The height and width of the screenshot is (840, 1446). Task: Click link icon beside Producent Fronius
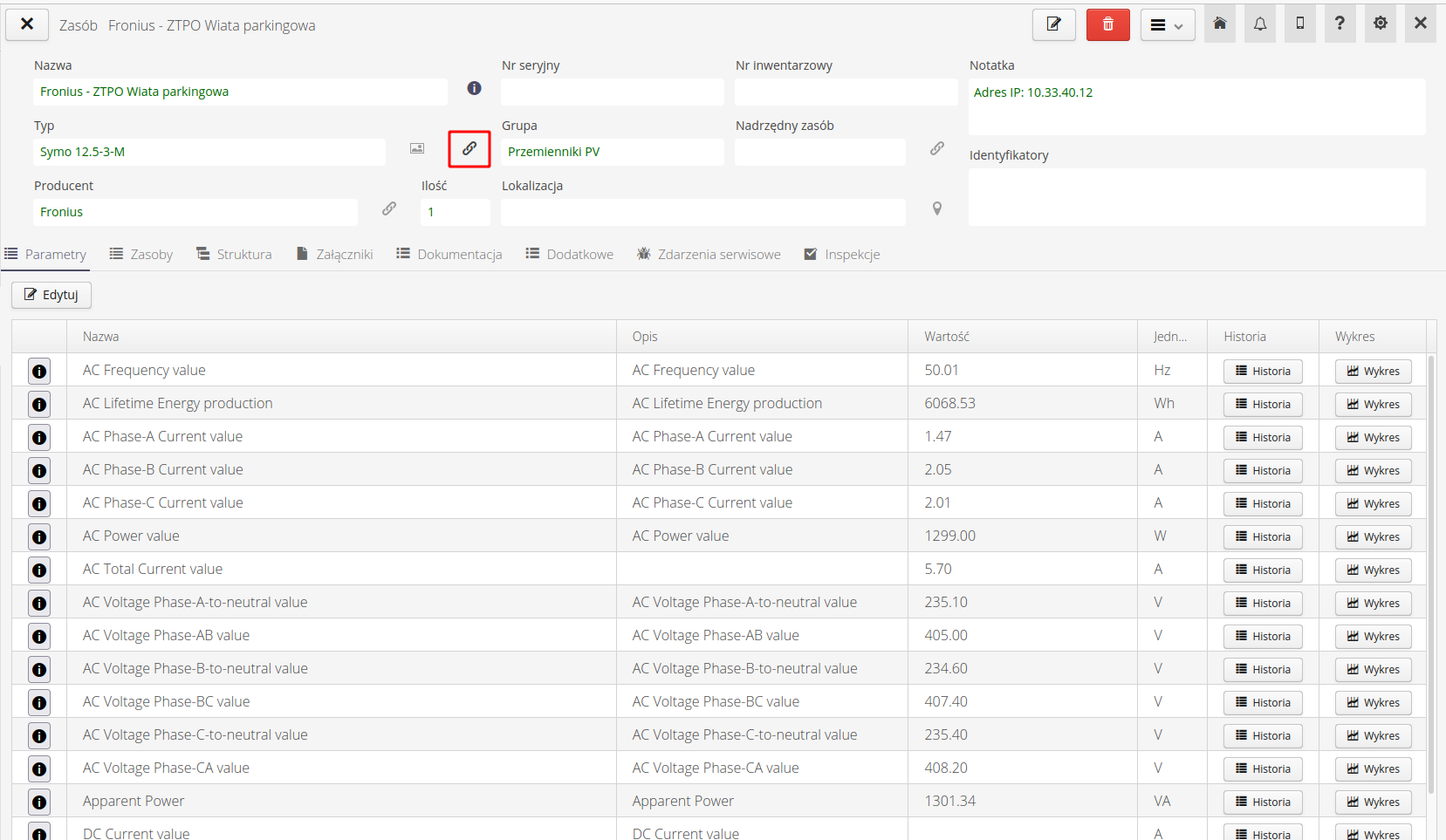389,208
